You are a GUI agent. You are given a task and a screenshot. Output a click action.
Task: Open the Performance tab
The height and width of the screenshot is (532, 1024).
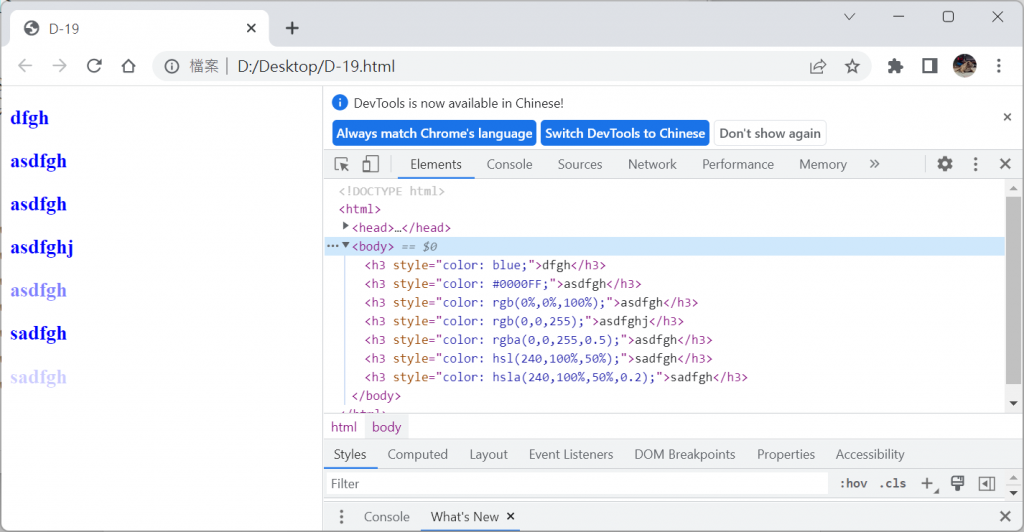click(738, 164)
